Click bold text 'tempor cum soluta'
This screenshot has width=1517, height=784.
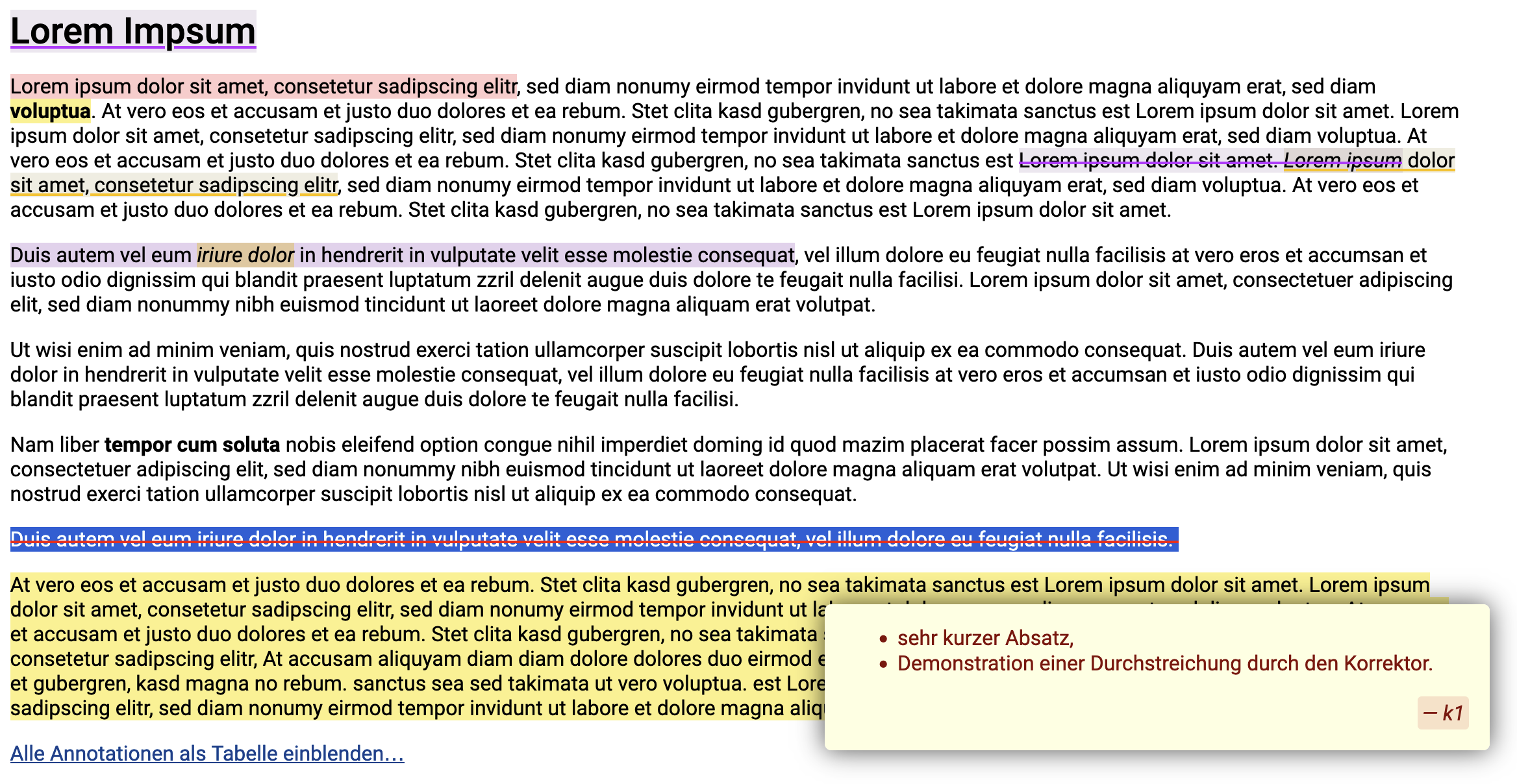[x=192, y=445]
